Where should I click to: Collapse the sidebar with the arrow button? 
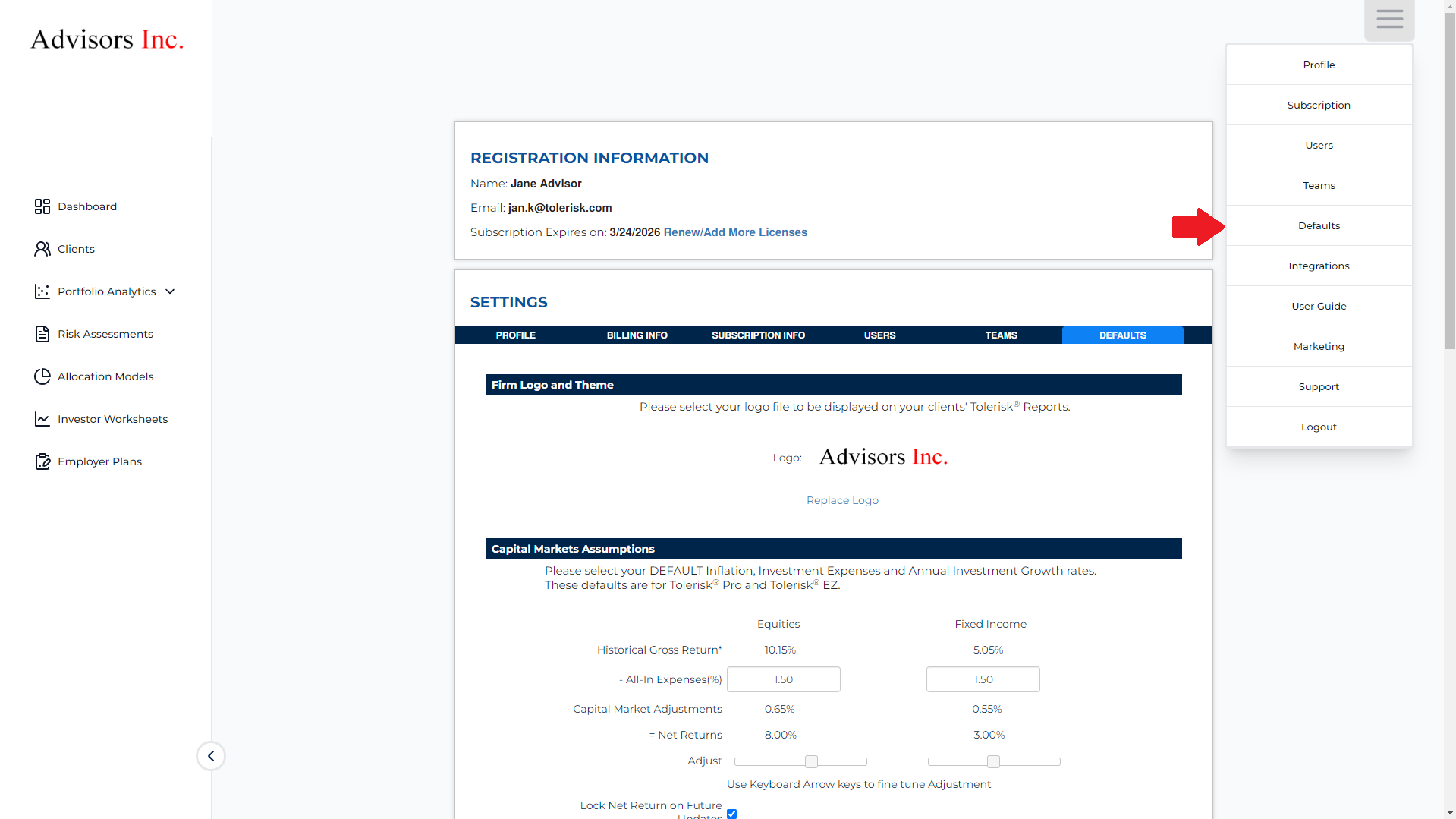click(211, 756)
